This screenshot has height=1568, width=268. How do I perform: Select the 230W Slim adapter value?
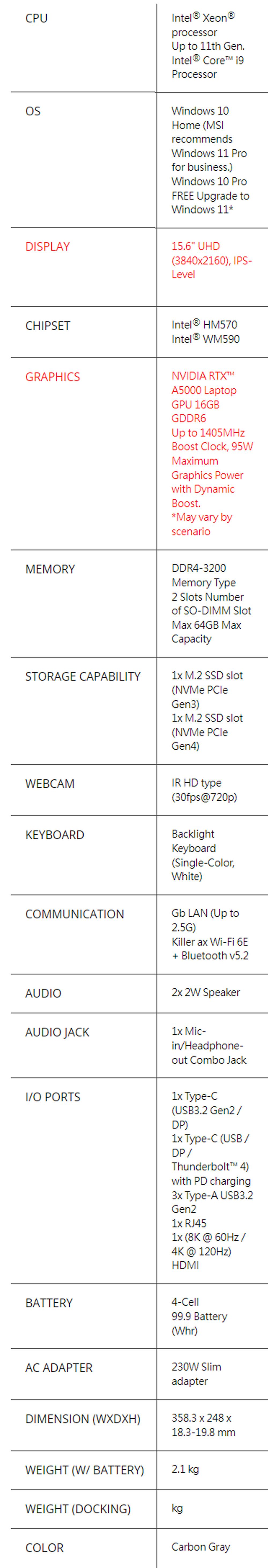point(196,1374)
